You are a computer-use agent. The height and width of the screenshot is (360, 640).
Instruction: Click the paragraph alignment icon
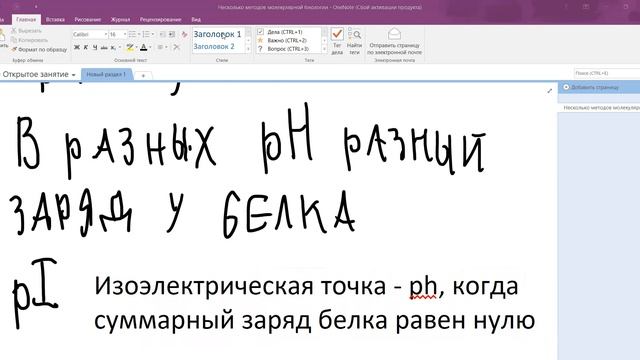160,47
